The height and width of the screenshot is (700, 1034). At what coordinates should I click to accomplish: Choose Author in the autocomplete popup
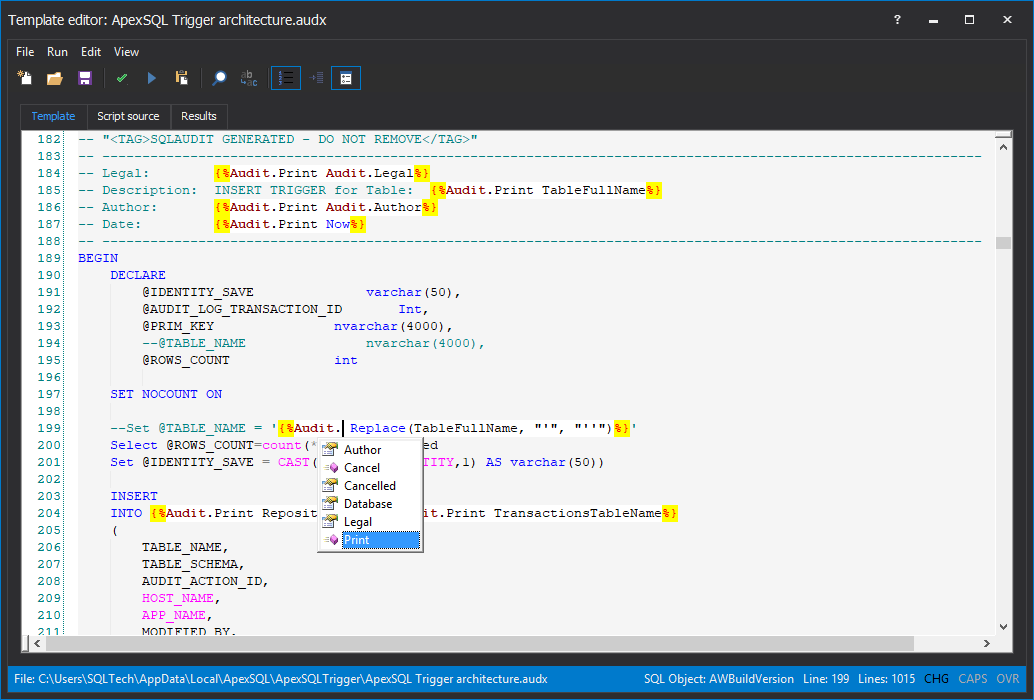coord(362,450)
